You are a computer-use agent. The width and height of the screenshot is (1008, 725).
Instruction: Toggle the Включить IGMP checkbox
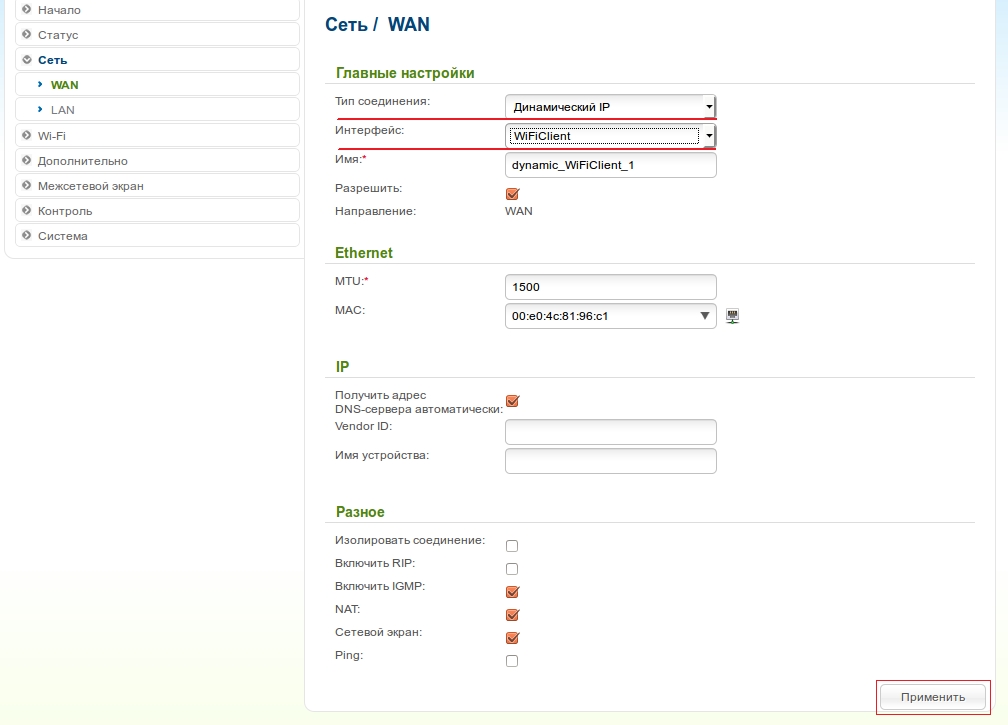(x=512, y=591)
